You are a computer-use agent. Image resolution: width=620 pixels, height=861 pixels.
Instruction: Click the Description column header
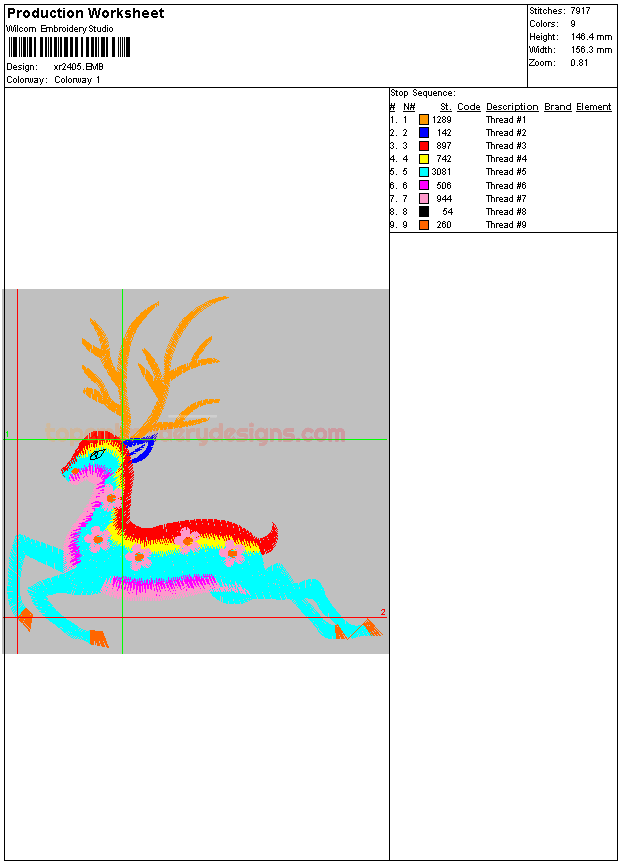click(512, 107)
